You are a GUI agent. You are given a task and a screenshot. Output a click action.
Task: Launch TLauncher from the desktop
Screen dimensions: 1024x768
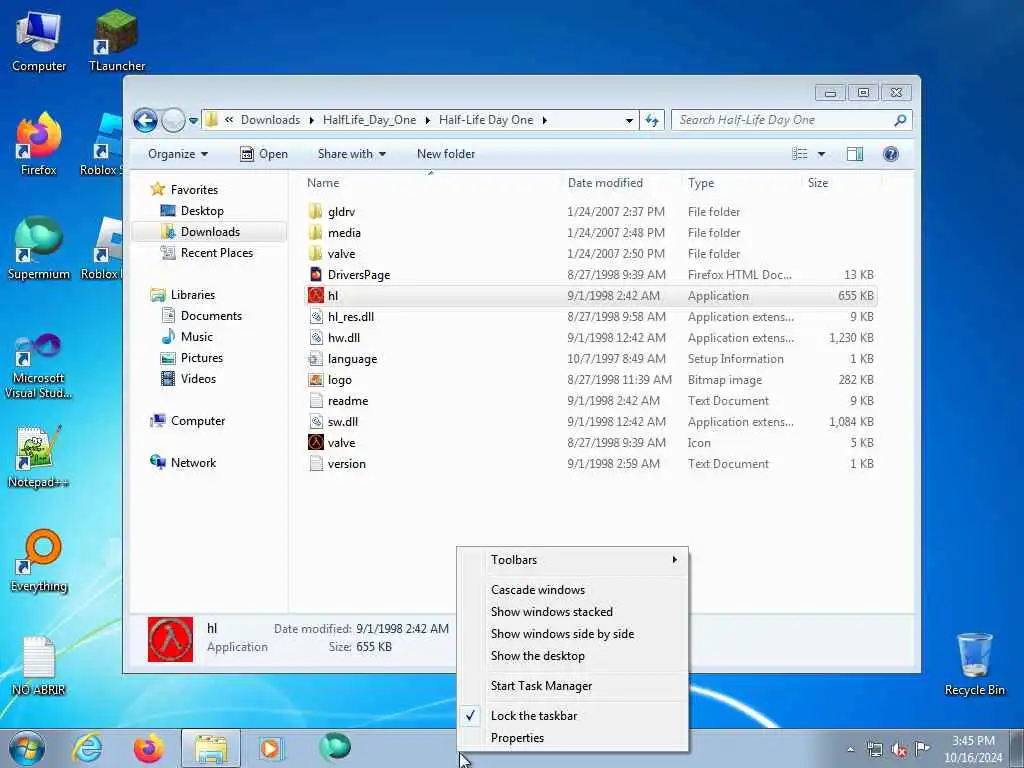116,41
